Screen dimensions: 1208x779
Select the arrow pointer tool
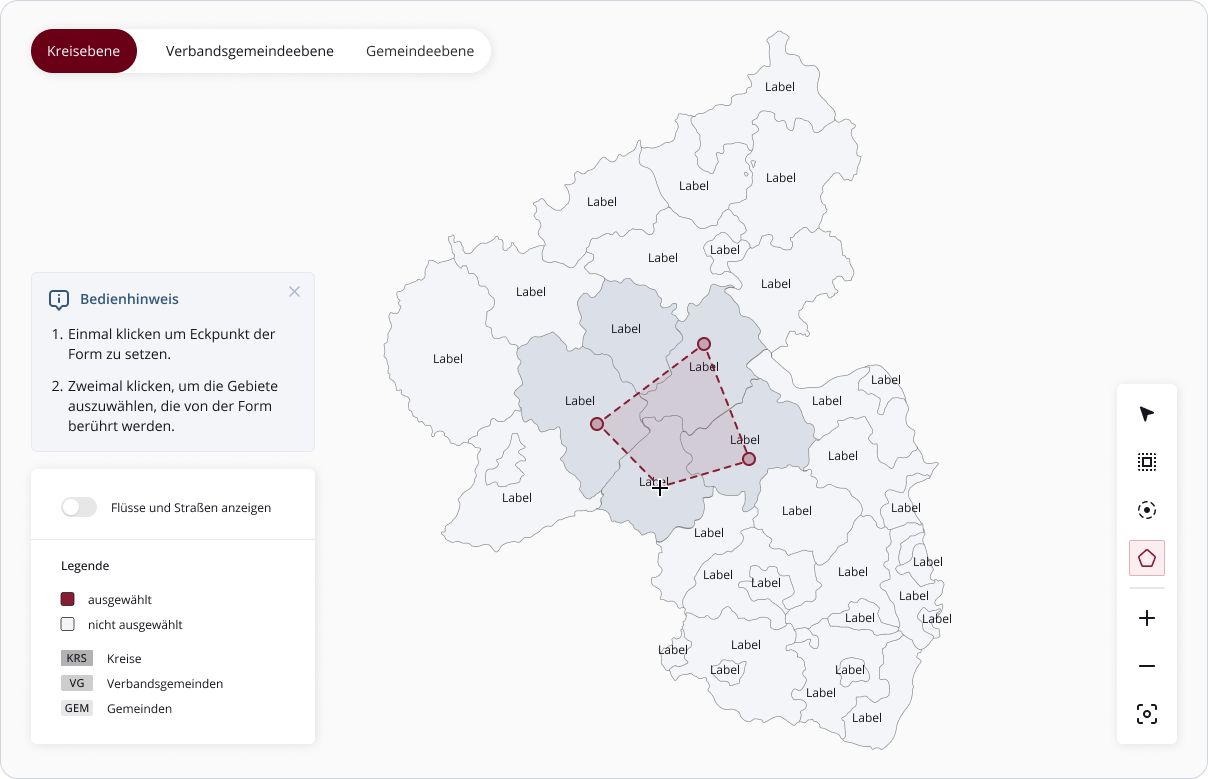[1147, 414]
